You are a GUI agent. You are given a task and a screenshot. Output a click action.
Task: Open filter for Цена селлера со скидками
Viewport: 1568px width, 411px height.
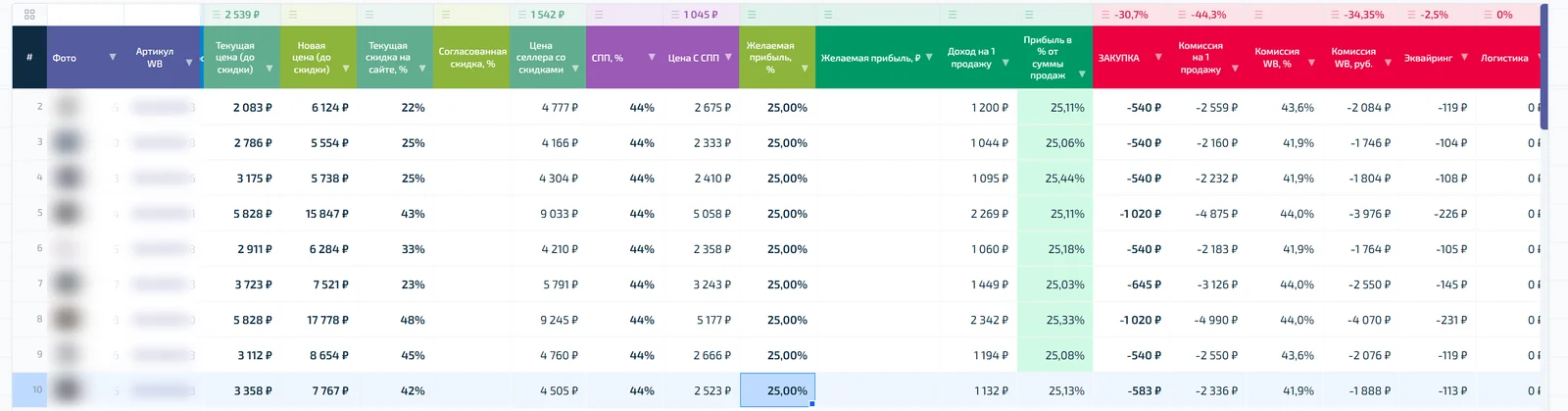tap(575, 69)
